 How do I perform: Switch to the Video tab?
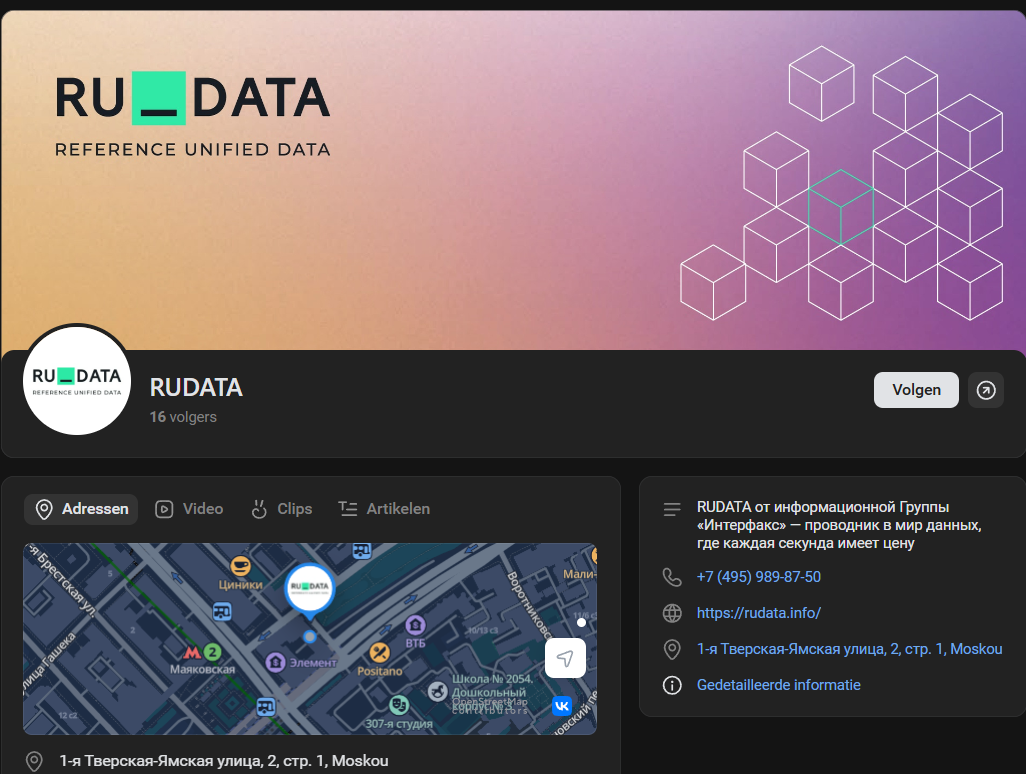click(189, 509)
